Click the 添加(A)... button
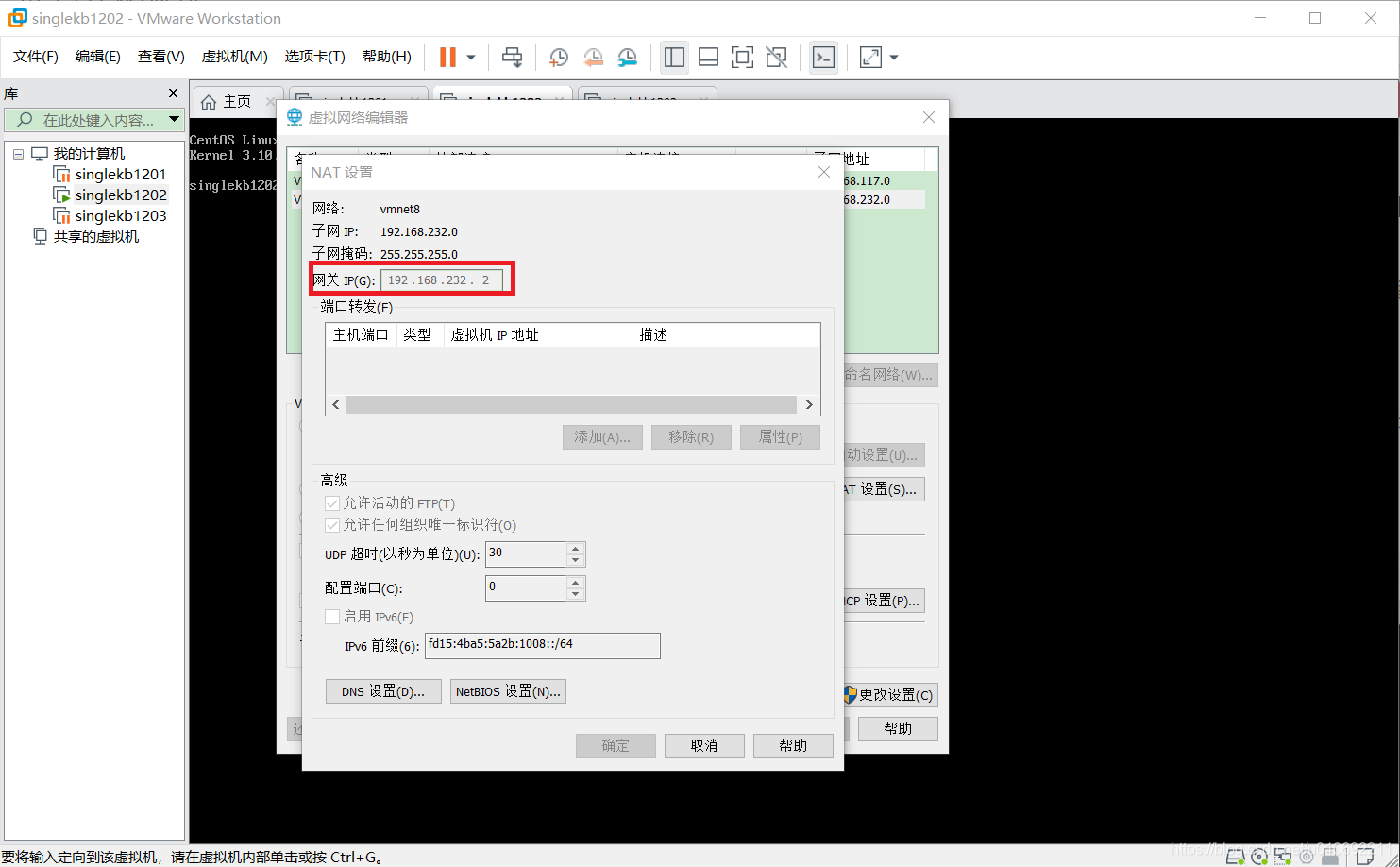Image resolution: width=1400 pixels, height=867 pixels. point(602,437)
